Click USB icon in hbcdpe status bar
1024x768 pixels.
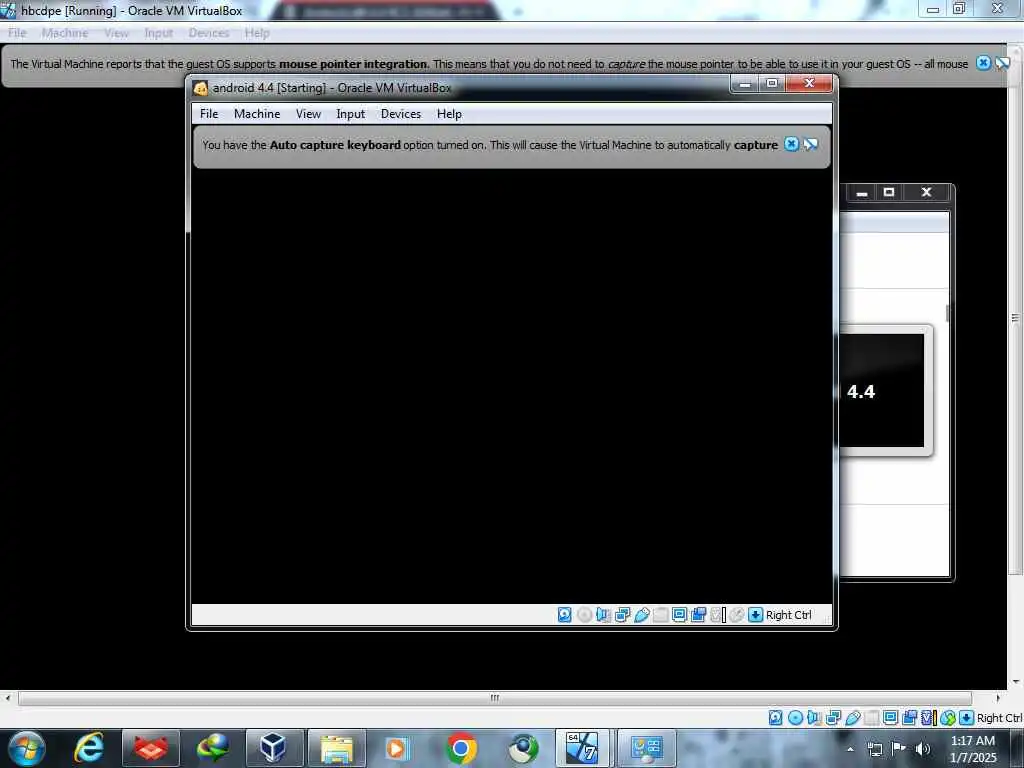[x=853, y=718]
